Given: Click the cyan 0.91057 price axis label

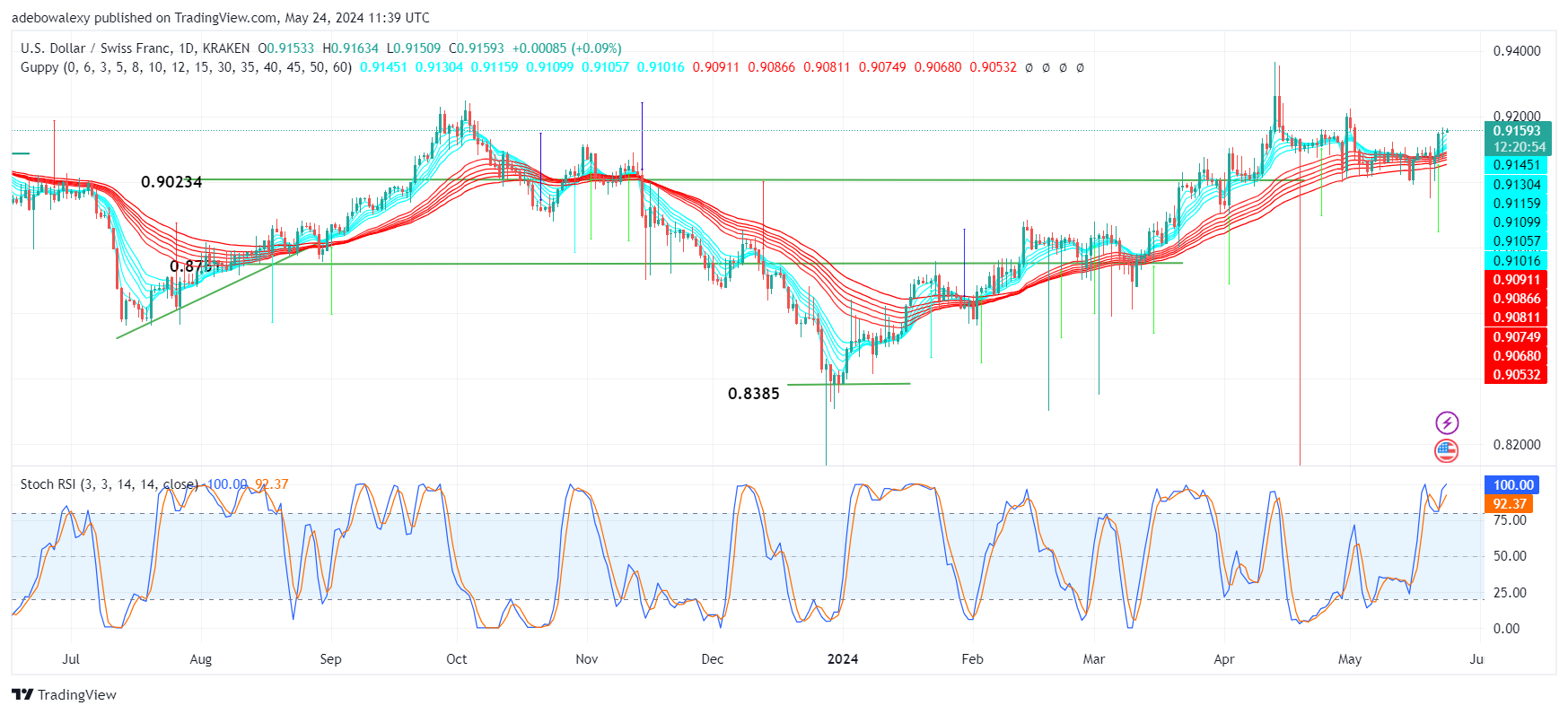Looking at the screenshot, I should (x=1517, y=241).
